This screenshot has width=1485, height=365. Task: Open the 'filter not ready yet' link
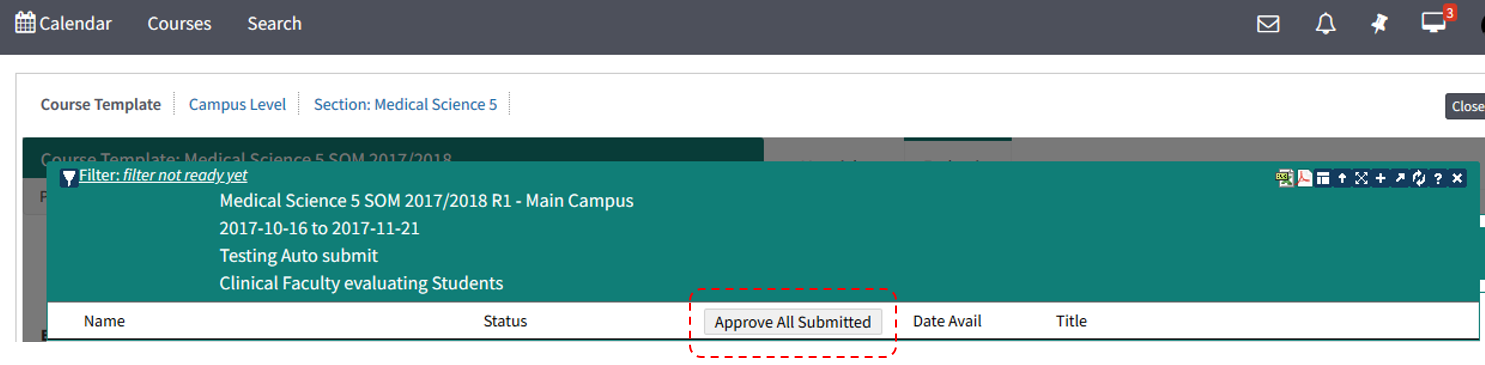(163, 175)
